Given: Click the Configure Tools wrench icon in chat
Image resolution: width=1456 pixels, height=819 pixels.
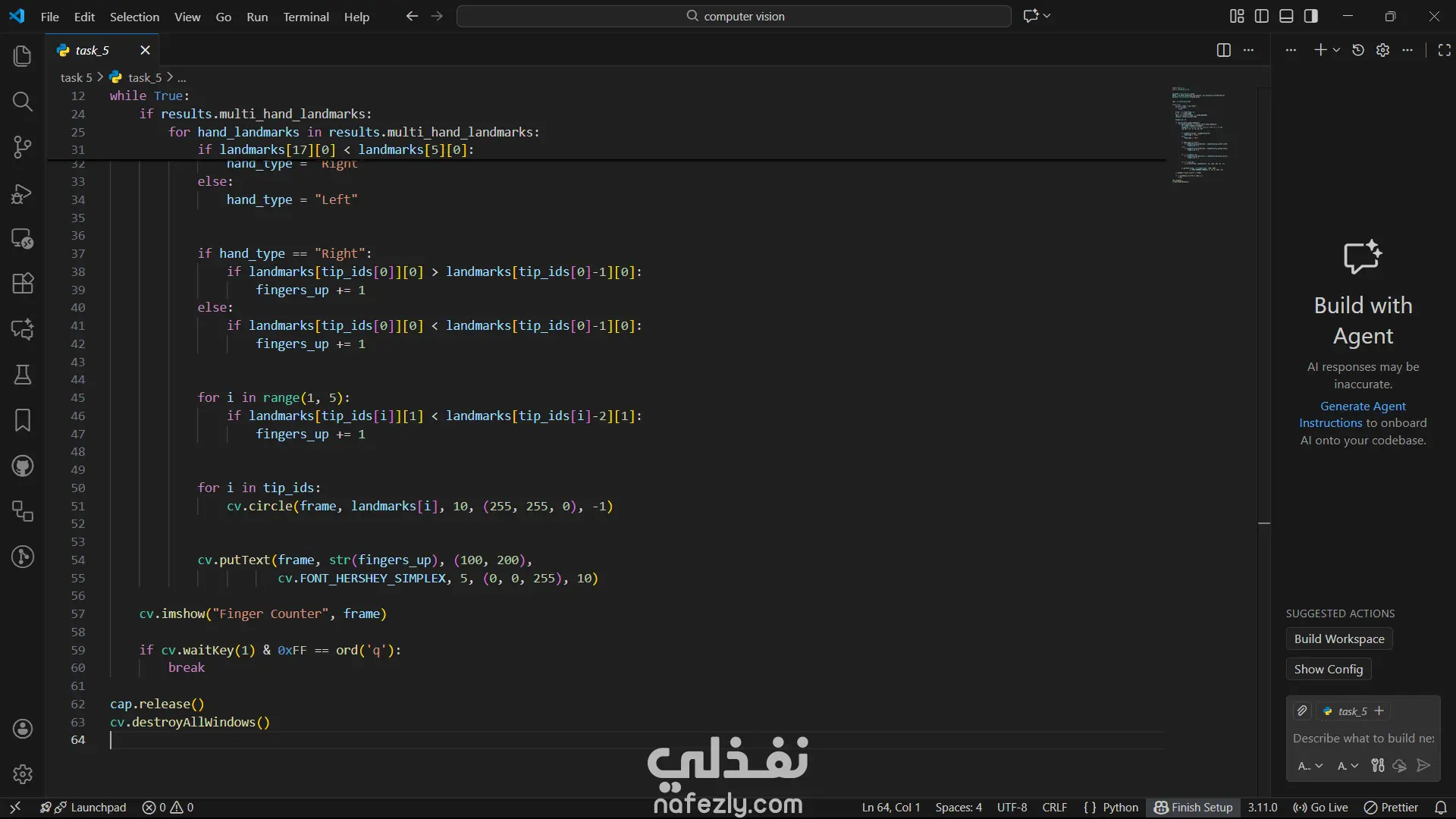Looking at the screenshot, I should [x=1378, y=766].
